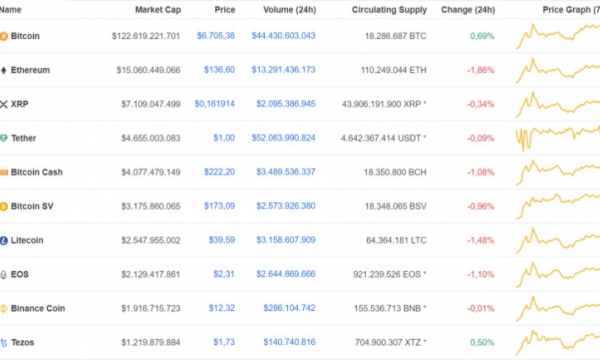Open the Bitcoin Cash coin page
Viewport: 600px width, 360px height.
(x=37, y=172)
